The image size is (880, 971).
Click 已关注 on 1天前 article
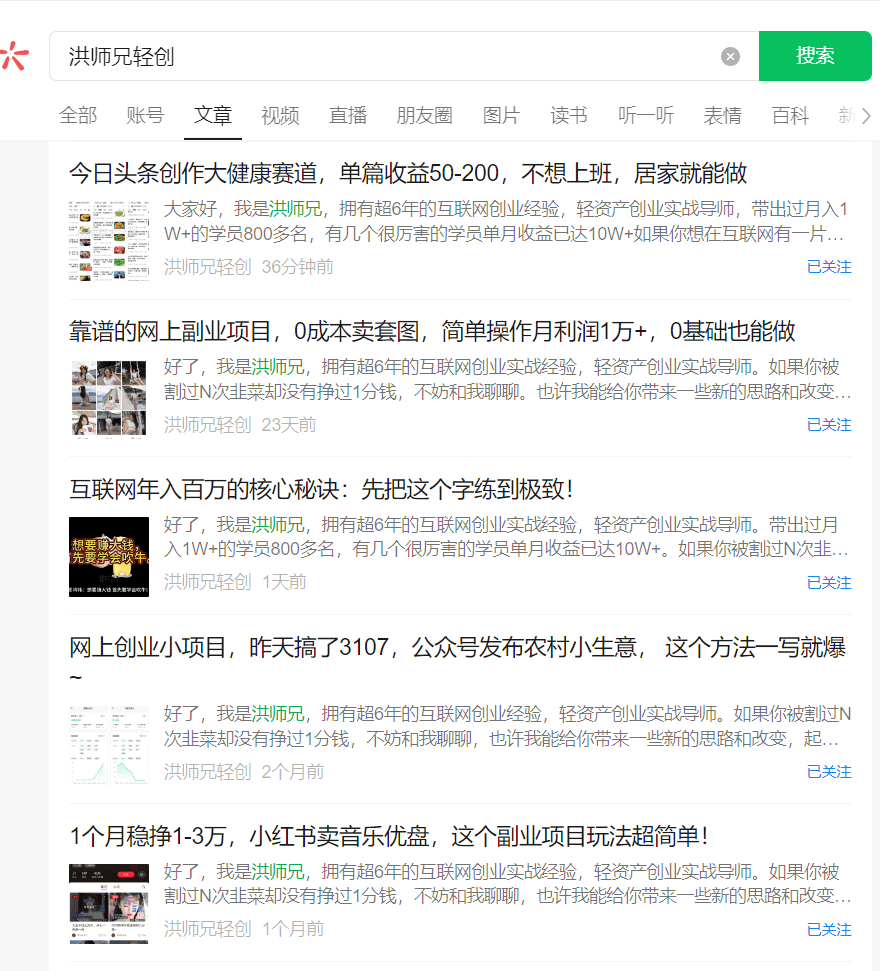[x=829, y=583]
